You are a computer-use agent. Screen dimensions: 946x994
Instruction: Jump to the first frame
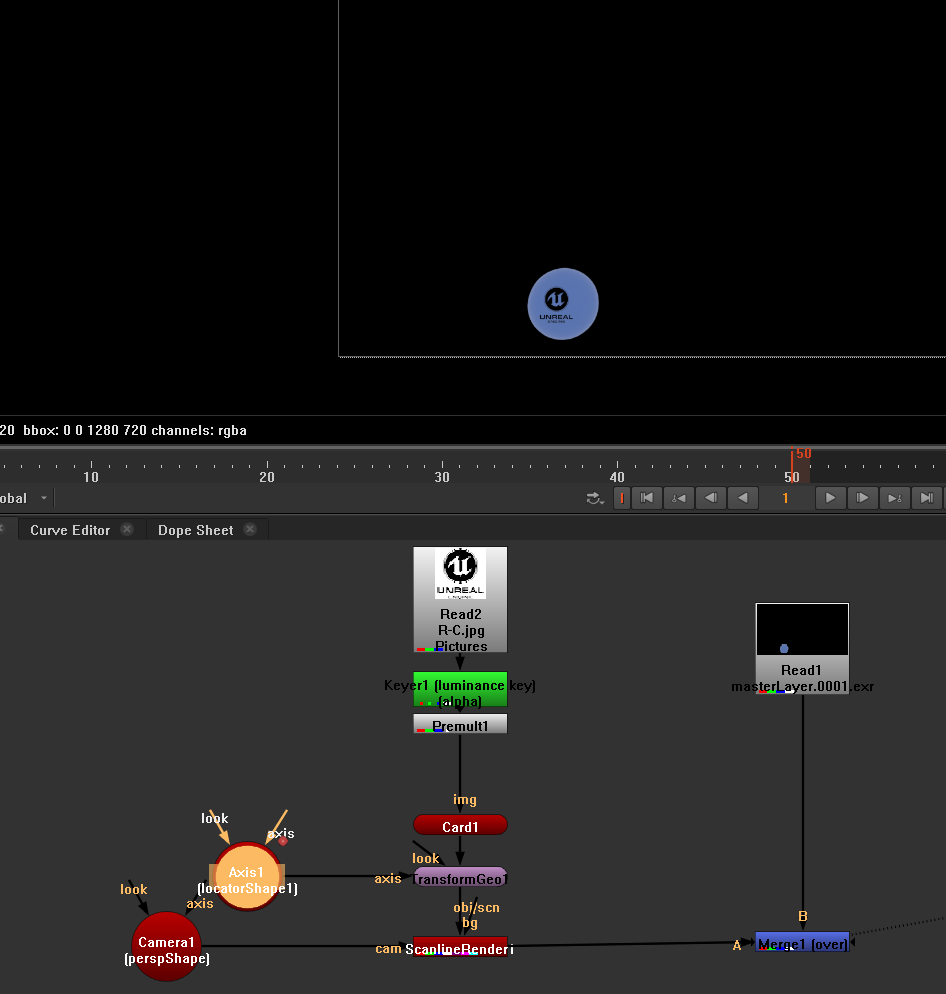[647, 498]
